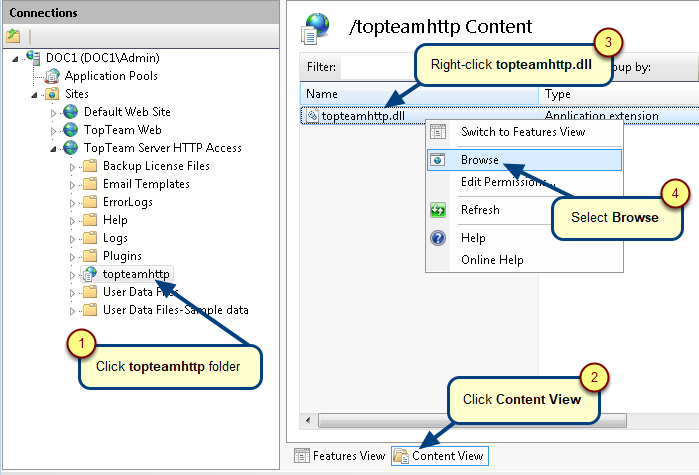Select TopTeam Web site in tree
This screenshot has height=475, width=699.
pos(123,130)
